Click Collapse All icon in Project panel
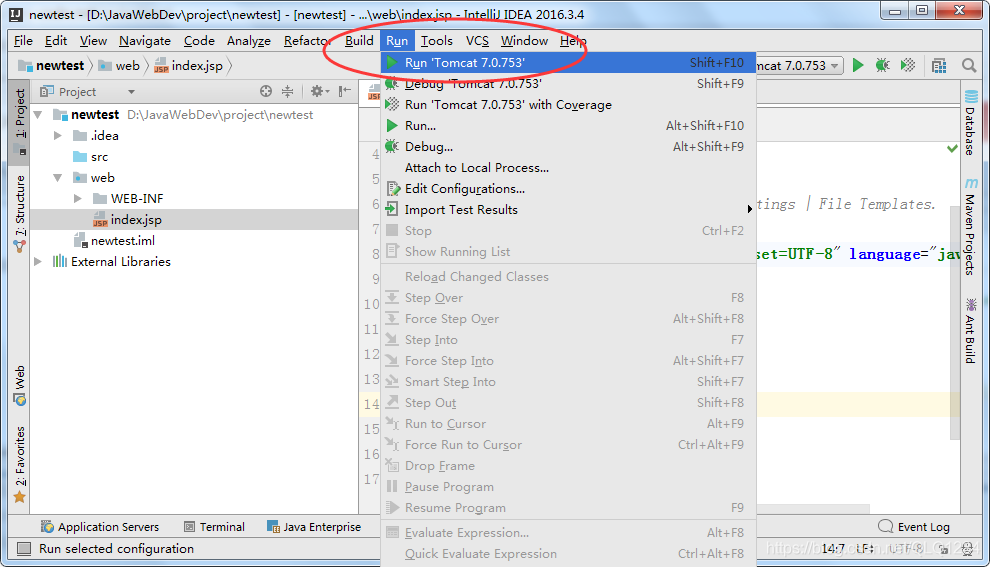This screenshot has height=567, width=990. click(287, 92)
